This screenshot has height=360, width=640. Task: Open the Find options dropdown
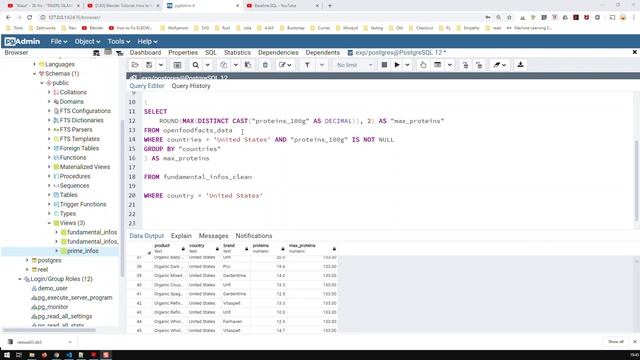point(207,65)
